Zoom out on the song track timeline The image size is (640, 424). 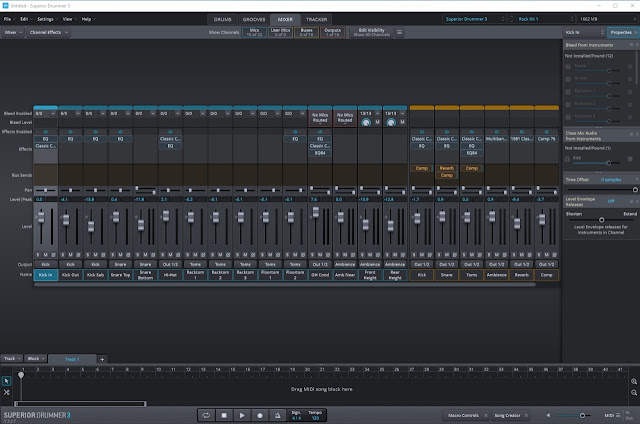(634, 393)
